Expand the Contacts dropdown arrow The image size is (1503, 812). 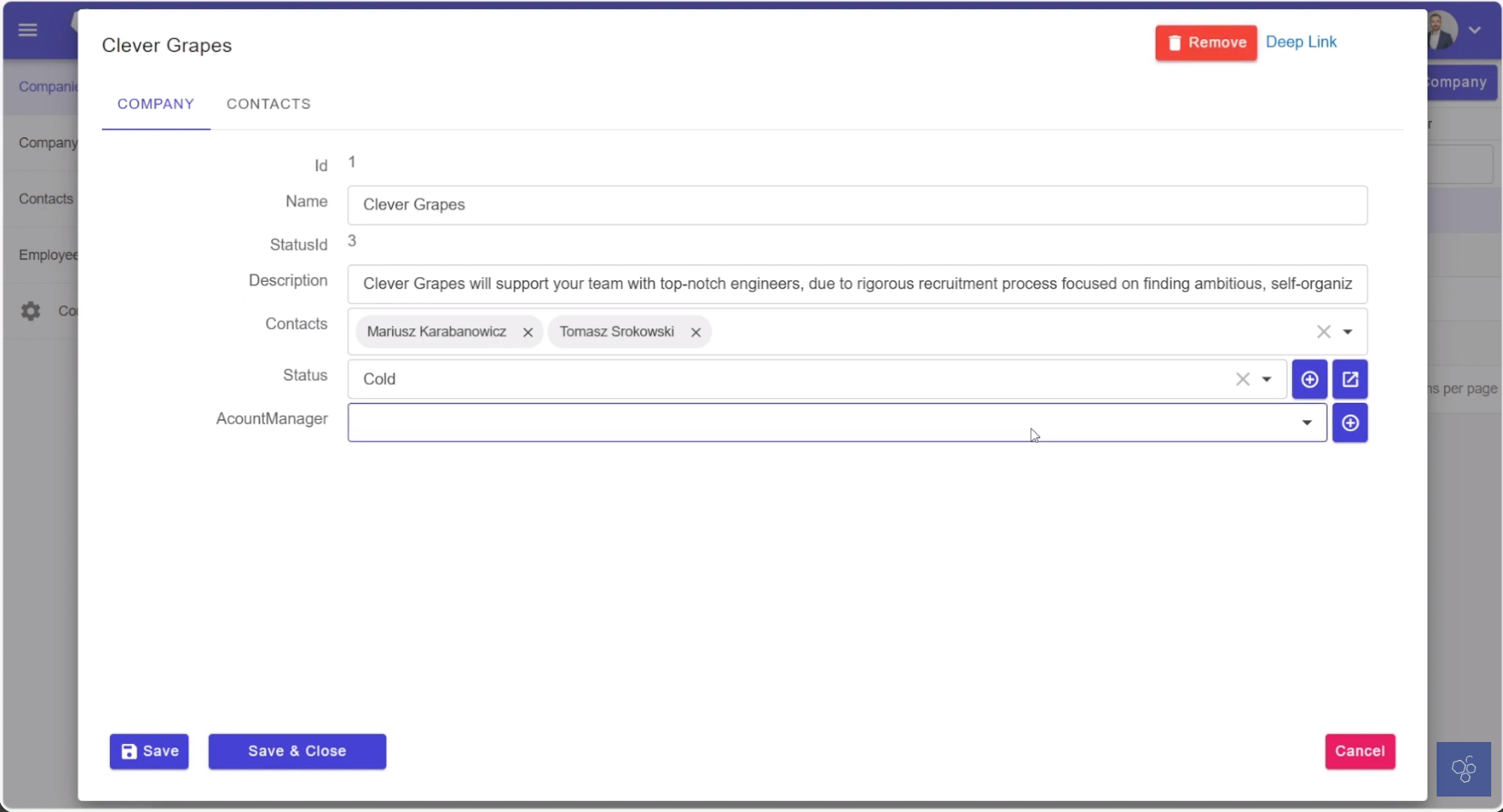pyautogui.click(x=1348, y=332)
